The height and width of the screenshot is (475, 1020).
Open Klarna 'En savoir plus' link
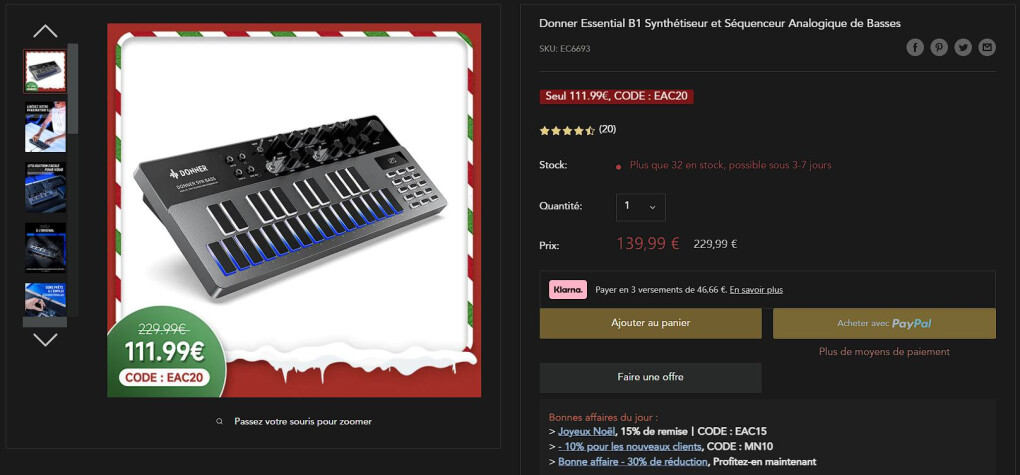click(x=756, y=290)
